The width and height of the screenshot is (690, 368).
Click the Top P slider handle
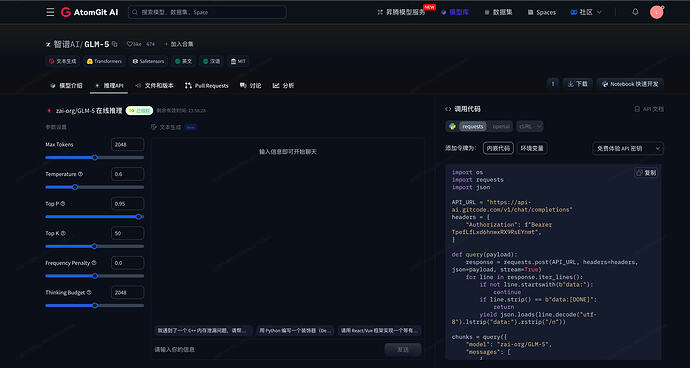[x=139, y=217]
